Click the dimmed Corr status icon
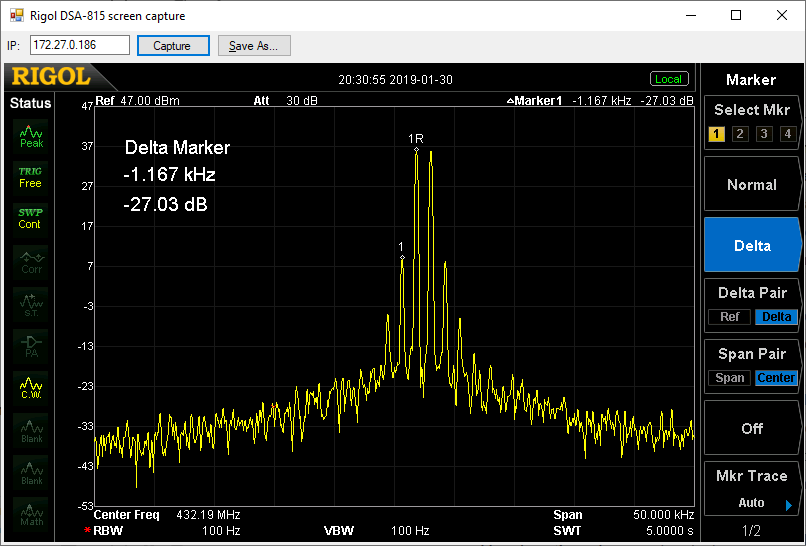806x546 pixels. pos(31,262)
